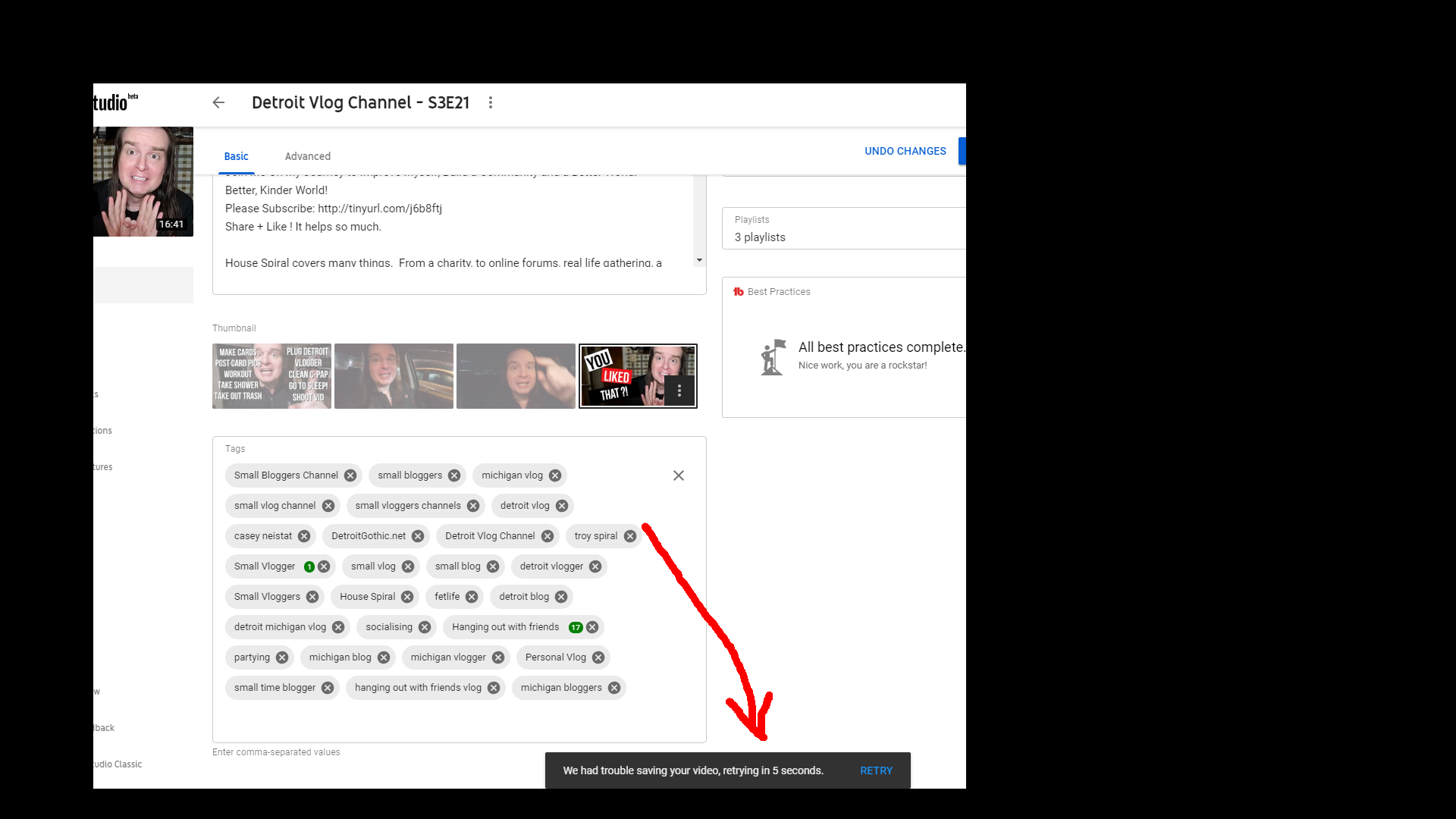
Task: Click RETRY in the error toast
Action: tap(876, 770)
